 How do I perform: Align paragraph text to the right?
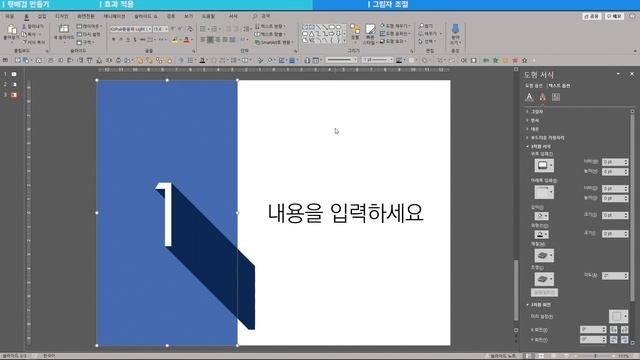click(218, 40)
